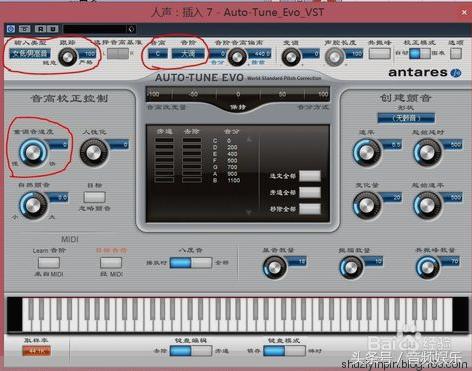The width and height of the screenshot is (472, 371).
Task: Click the antares logo icon
Action: point(456,73)
